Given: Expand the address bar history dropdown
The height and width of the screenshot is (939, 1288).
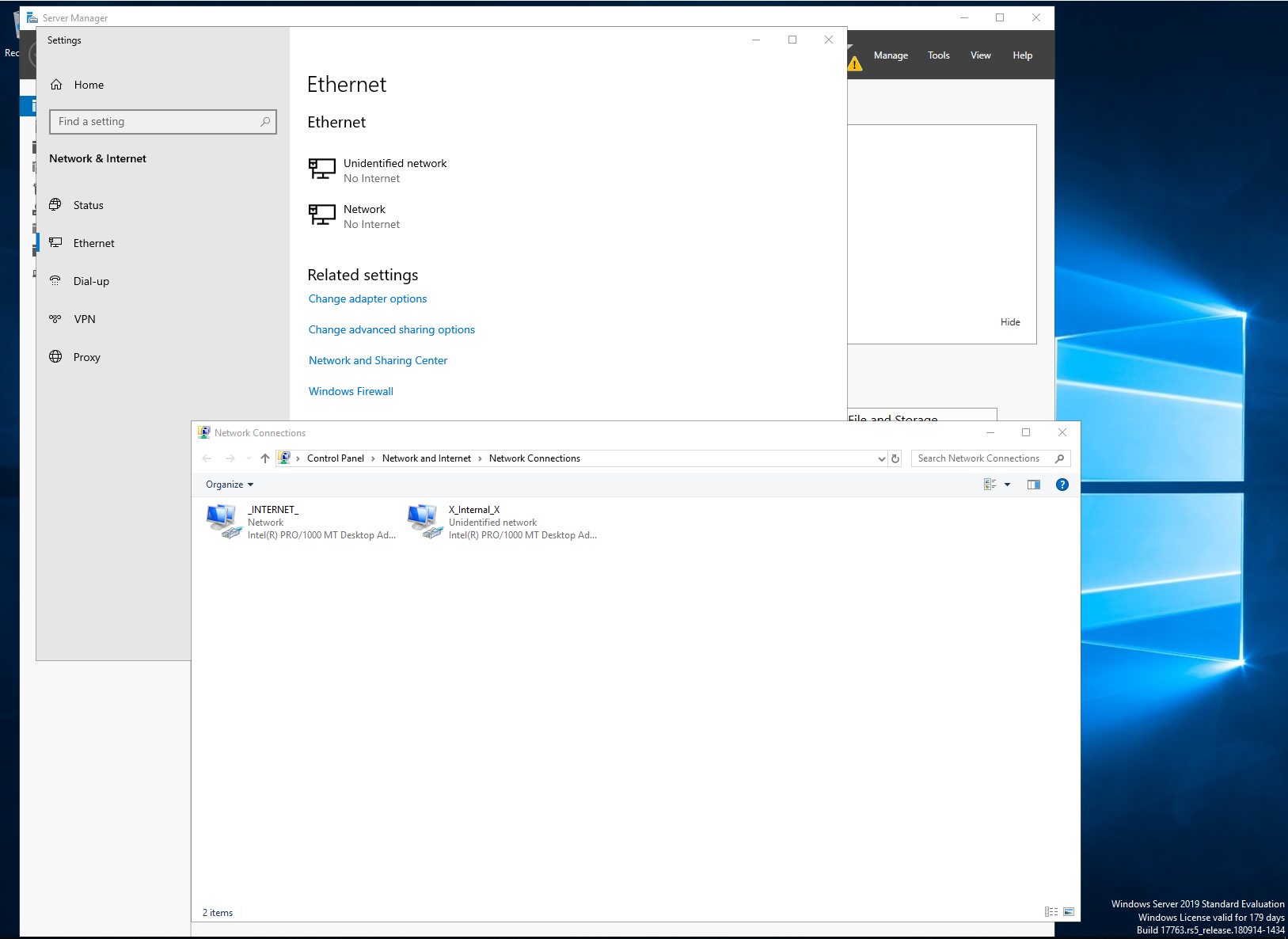Looking at the screenshot, I should point(882,458).
